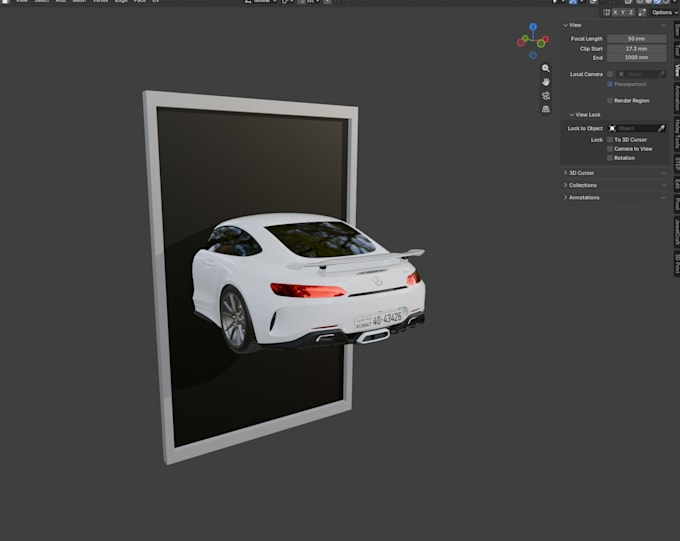Viewport: 680px width, 541px height.
Task: Switch to the Tool sidebar tab
Action: point(677,51)
